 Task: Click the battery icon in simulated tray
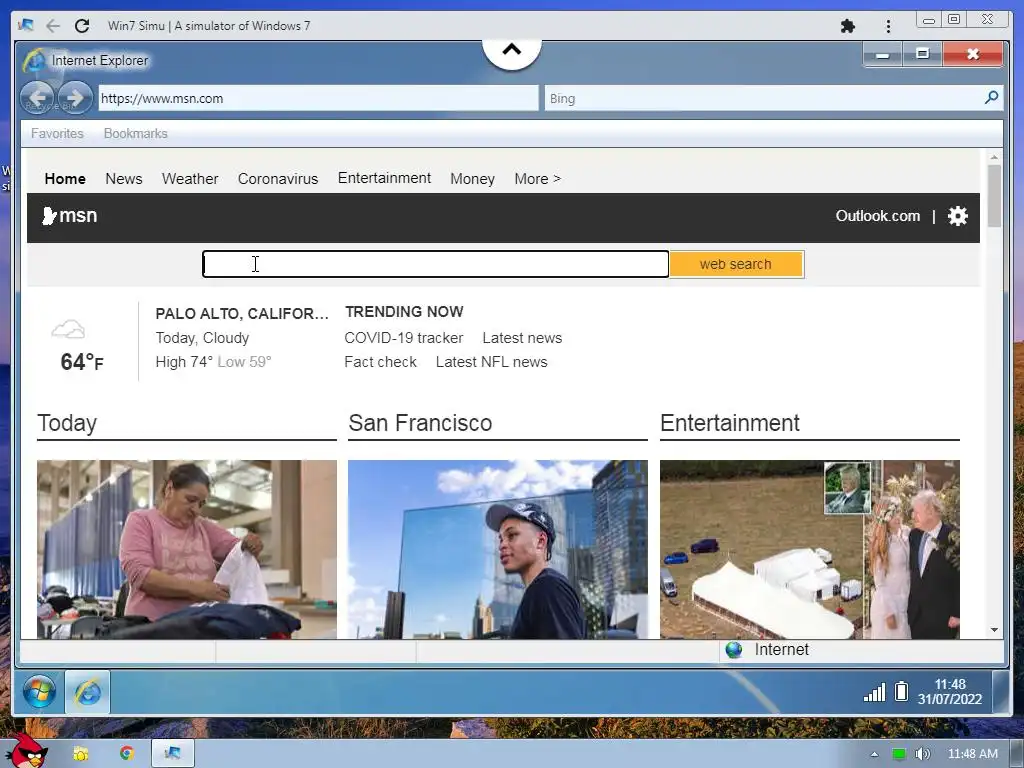pos(901,691)
